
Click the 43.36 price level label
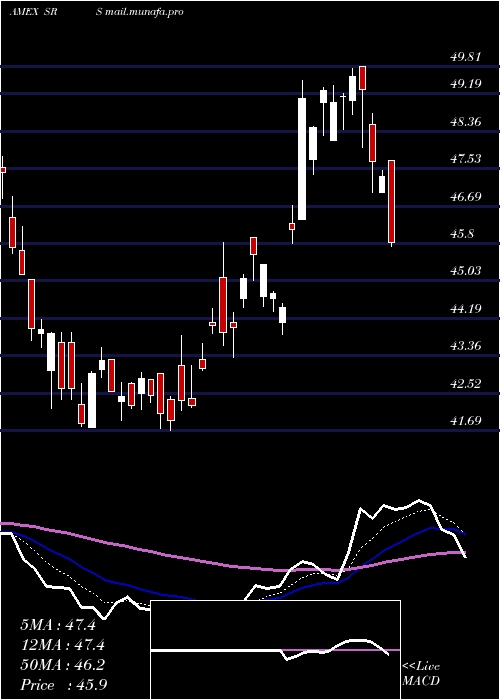[464, 346]
